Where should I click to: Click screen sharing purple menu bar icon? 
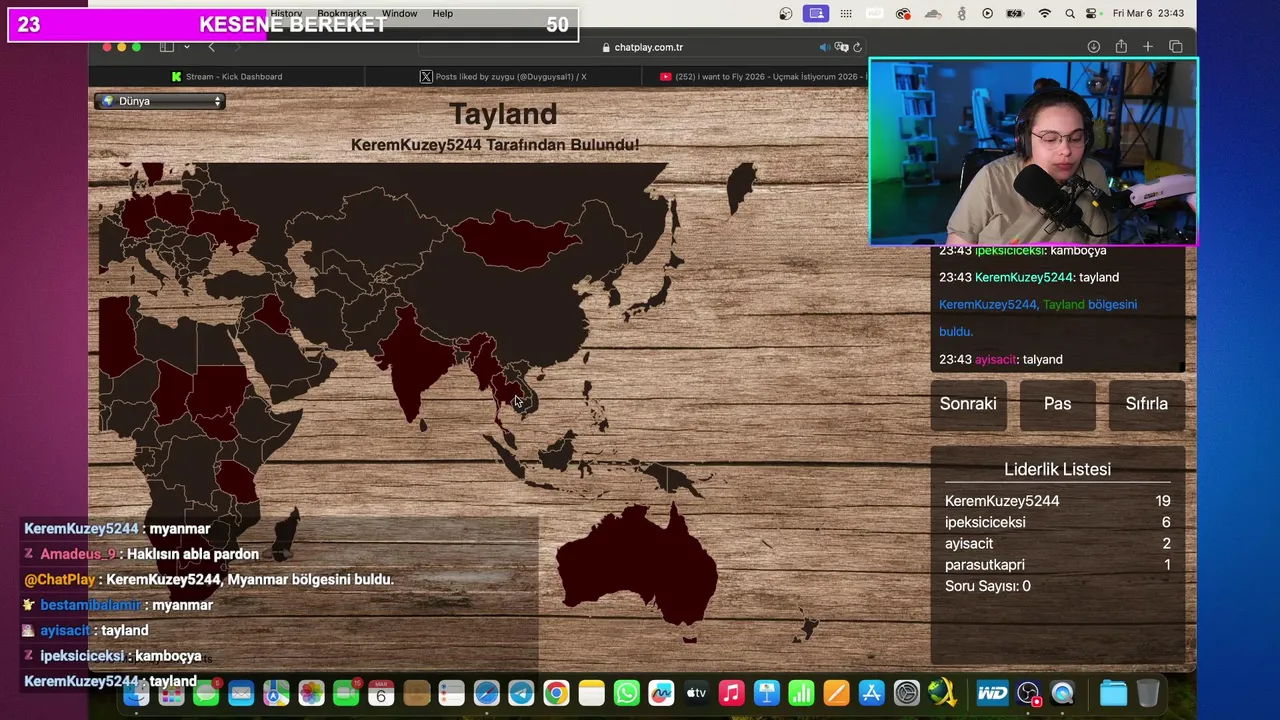[817, 14]
